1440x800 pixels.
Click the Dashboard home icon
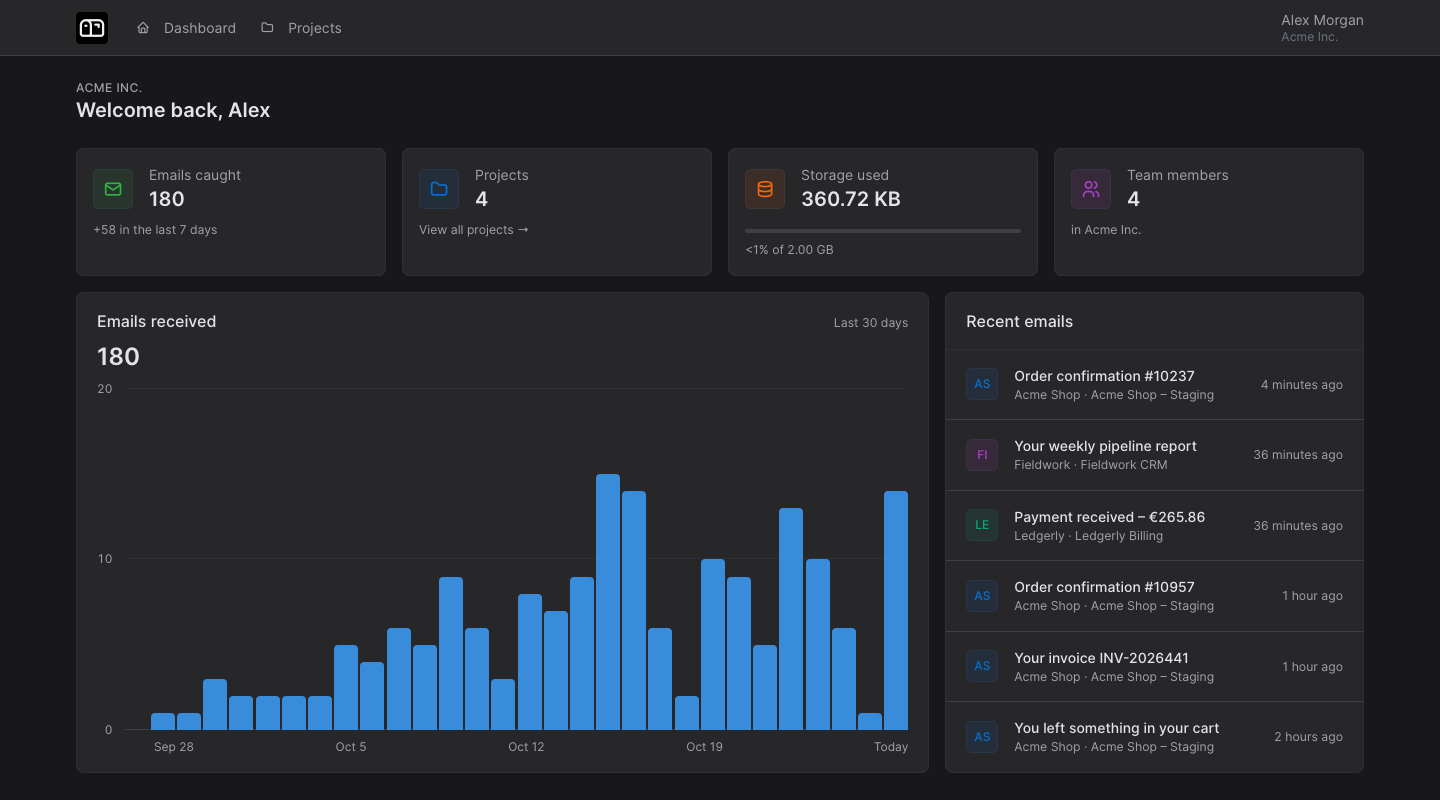pyautogui.click(x=143, y=28)
